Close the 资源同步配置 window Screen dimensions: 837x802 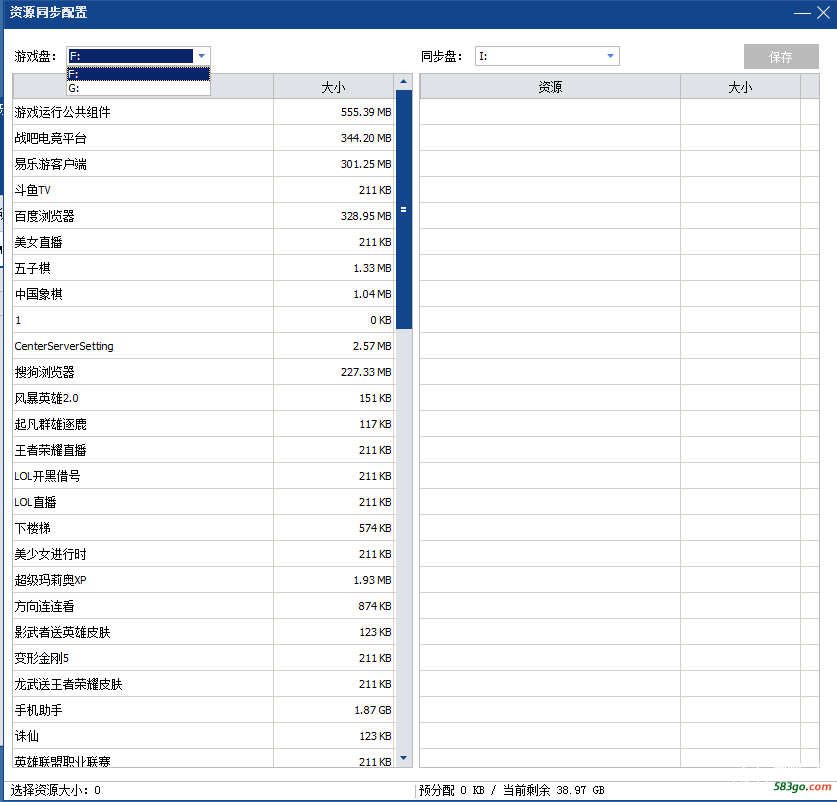(823, 13)
